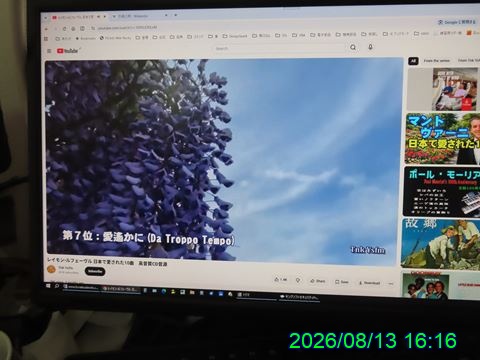
Task: Select the All filter chip
Action: click(413, 61)
